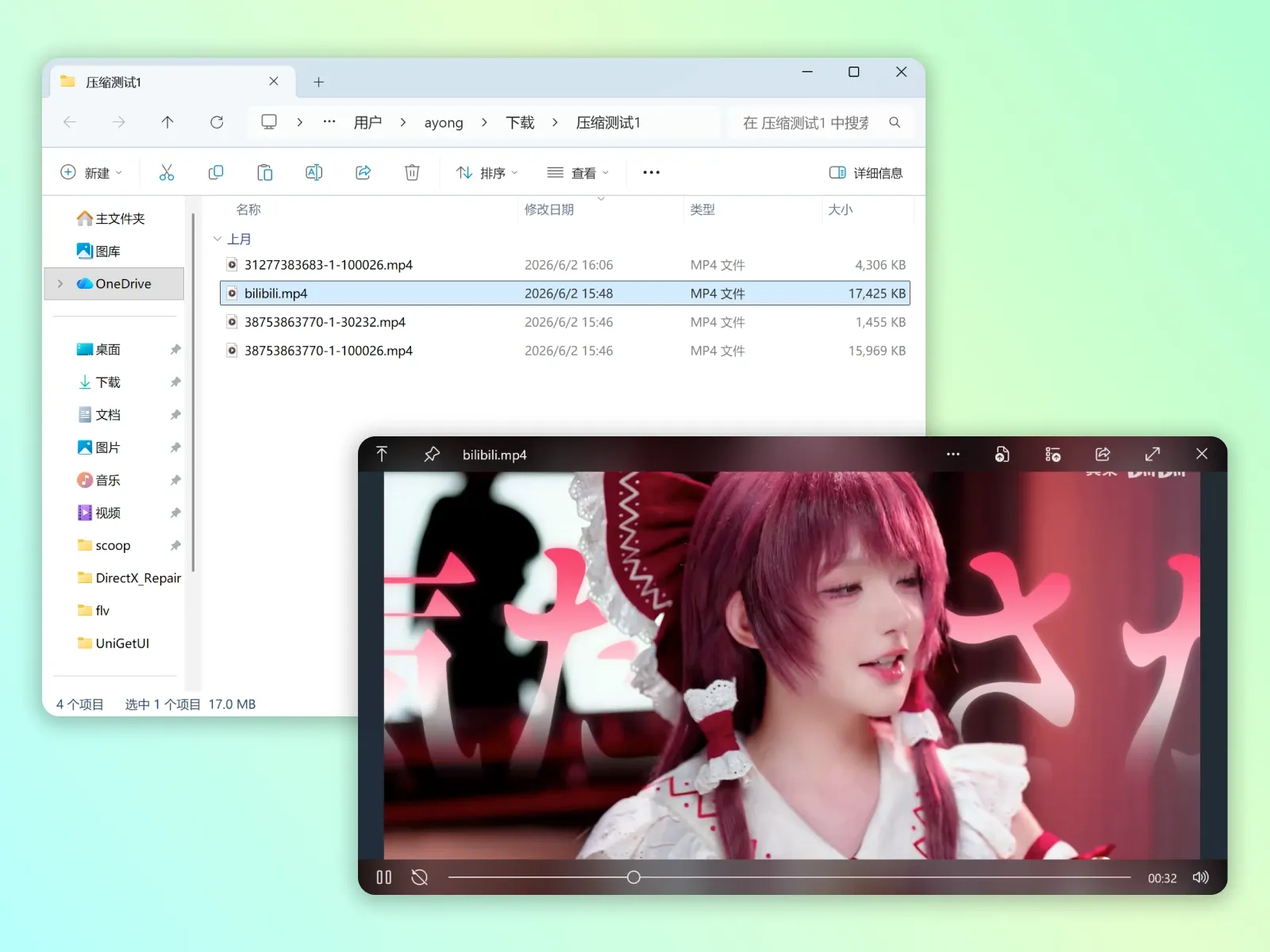
Task: Expand the OneDrive tree node chevron
Action: [x=60, y=283]
